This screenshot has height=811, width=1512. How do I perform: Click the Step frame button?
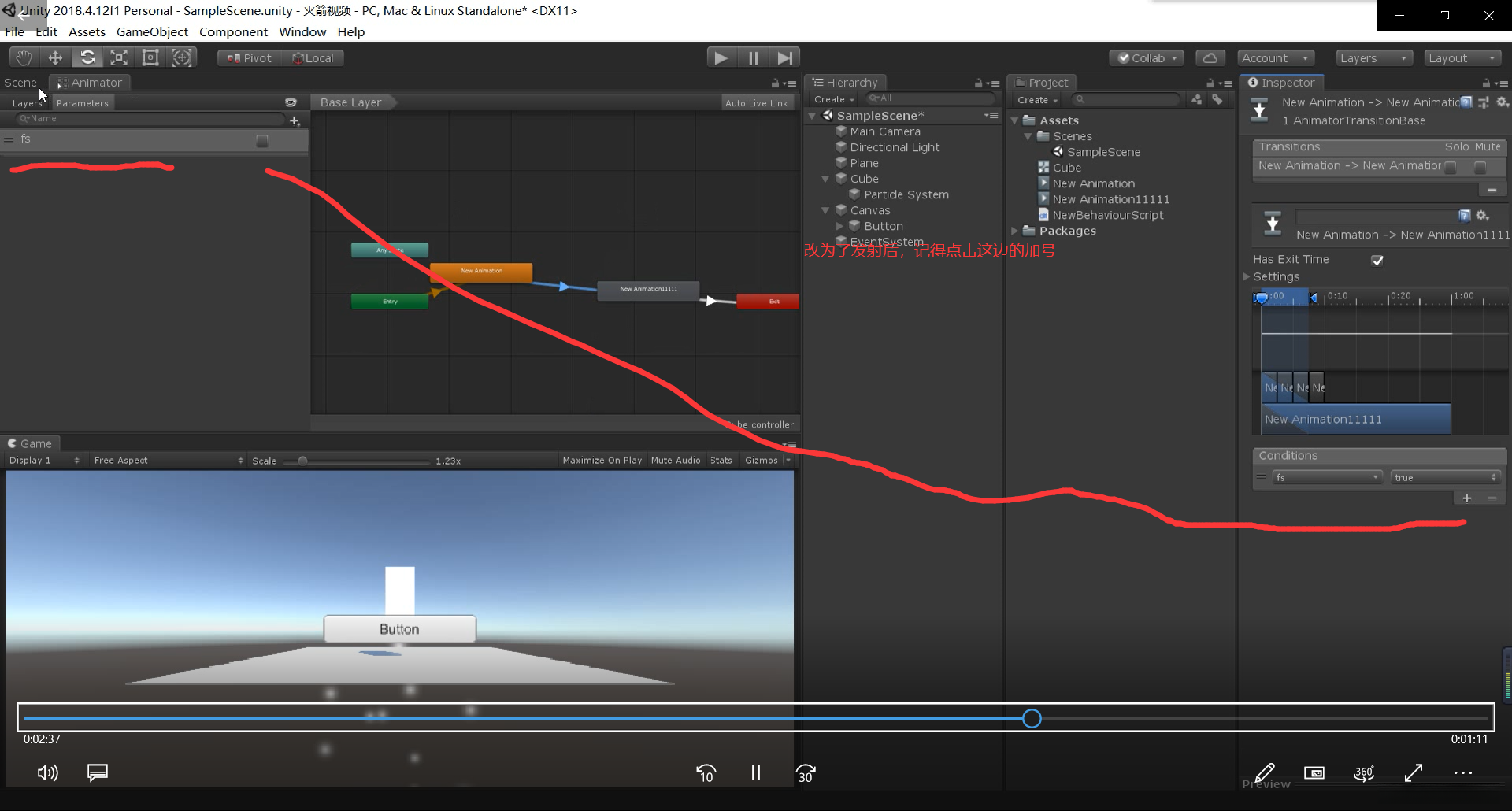[x=784, y=57]
